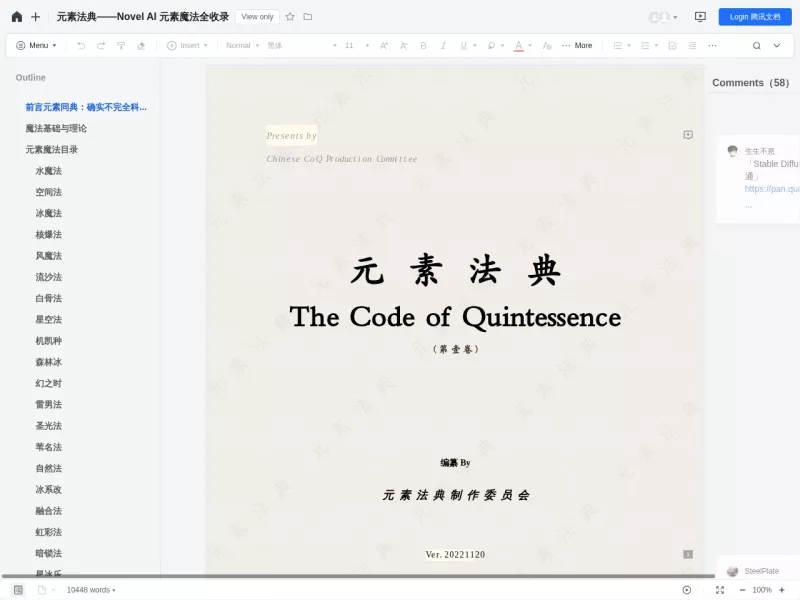Screen dimensions: 800x600
Task: Open the Normal paragraph style dropdown
Action: tap(243, 45)
